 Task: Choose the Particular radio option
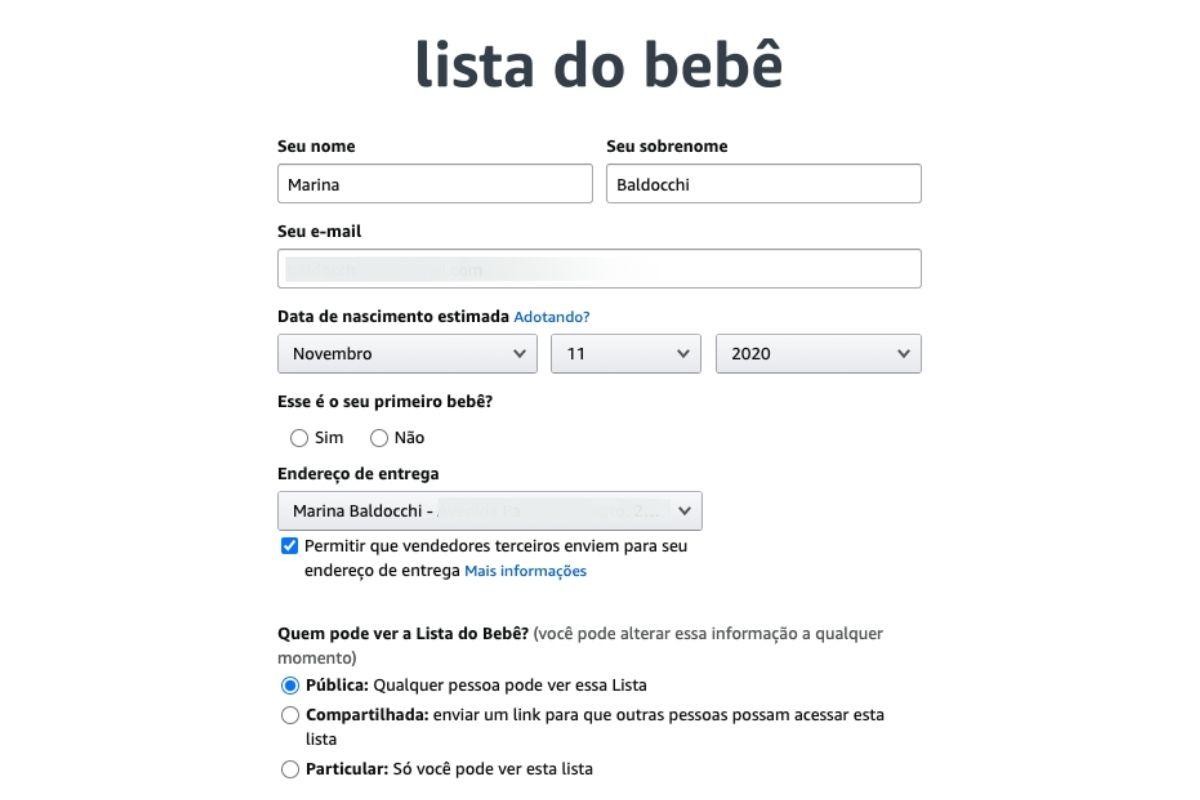coord(290,770)
